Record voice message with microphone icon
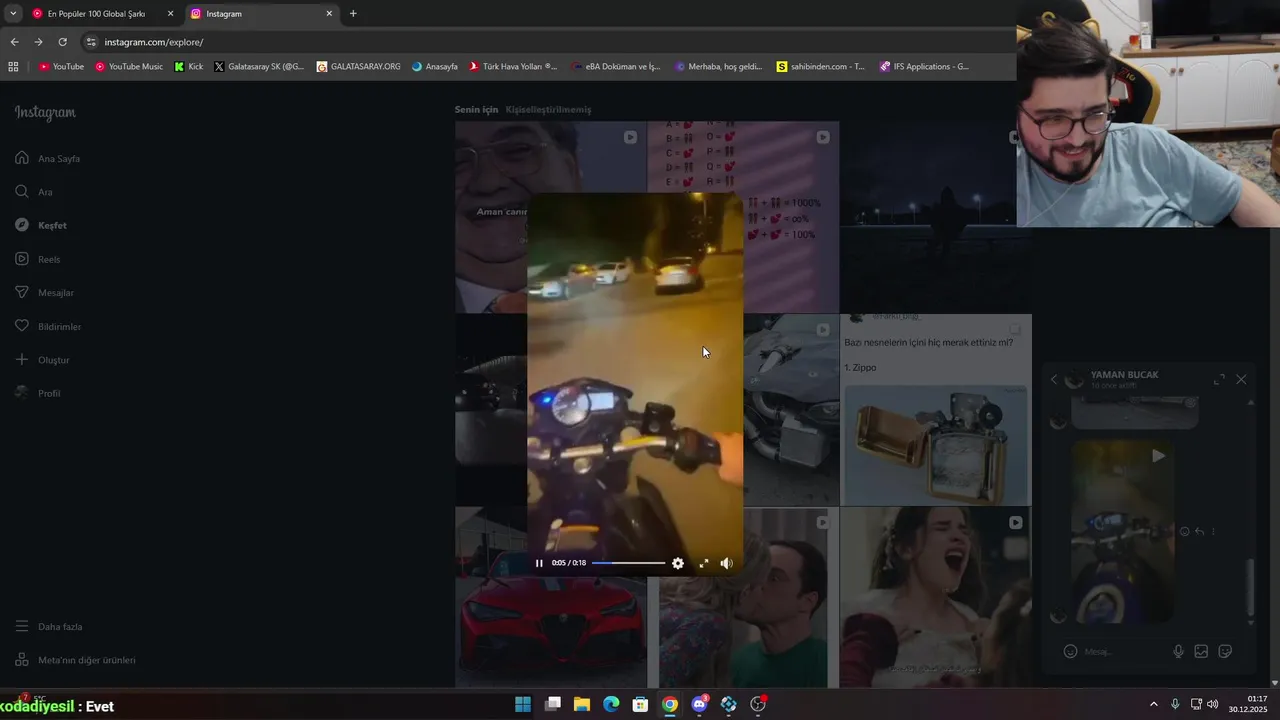Screen dimensions: 1280x720 coord(1178,652)
